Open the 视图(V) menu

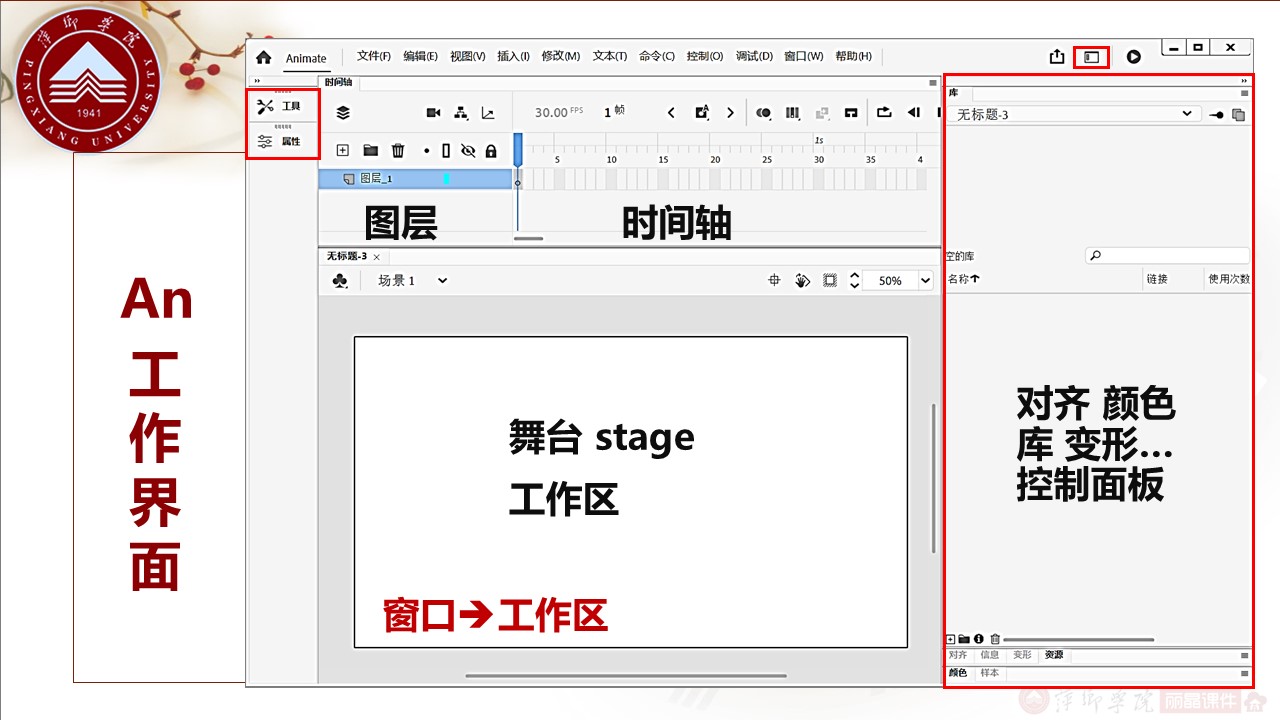pos(468,57)
